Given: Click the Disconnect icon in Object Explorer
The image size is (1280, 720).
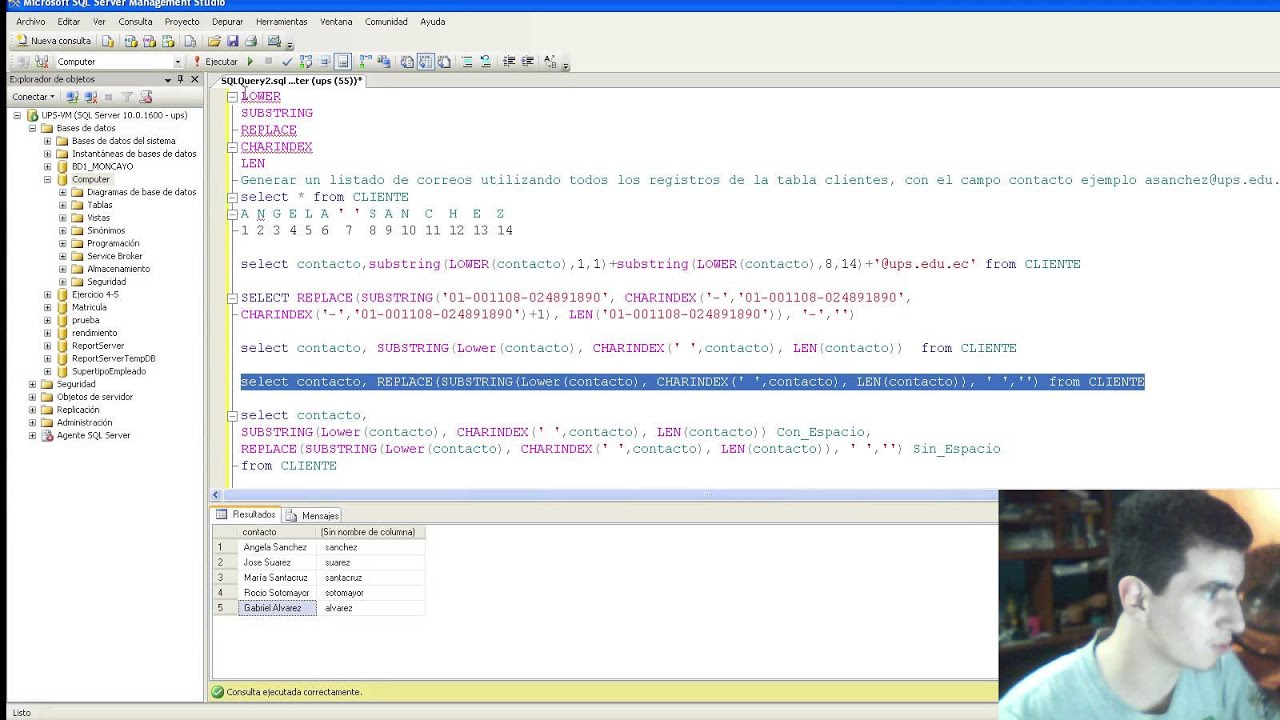Looking at the screenshot, I should [90, 97].
